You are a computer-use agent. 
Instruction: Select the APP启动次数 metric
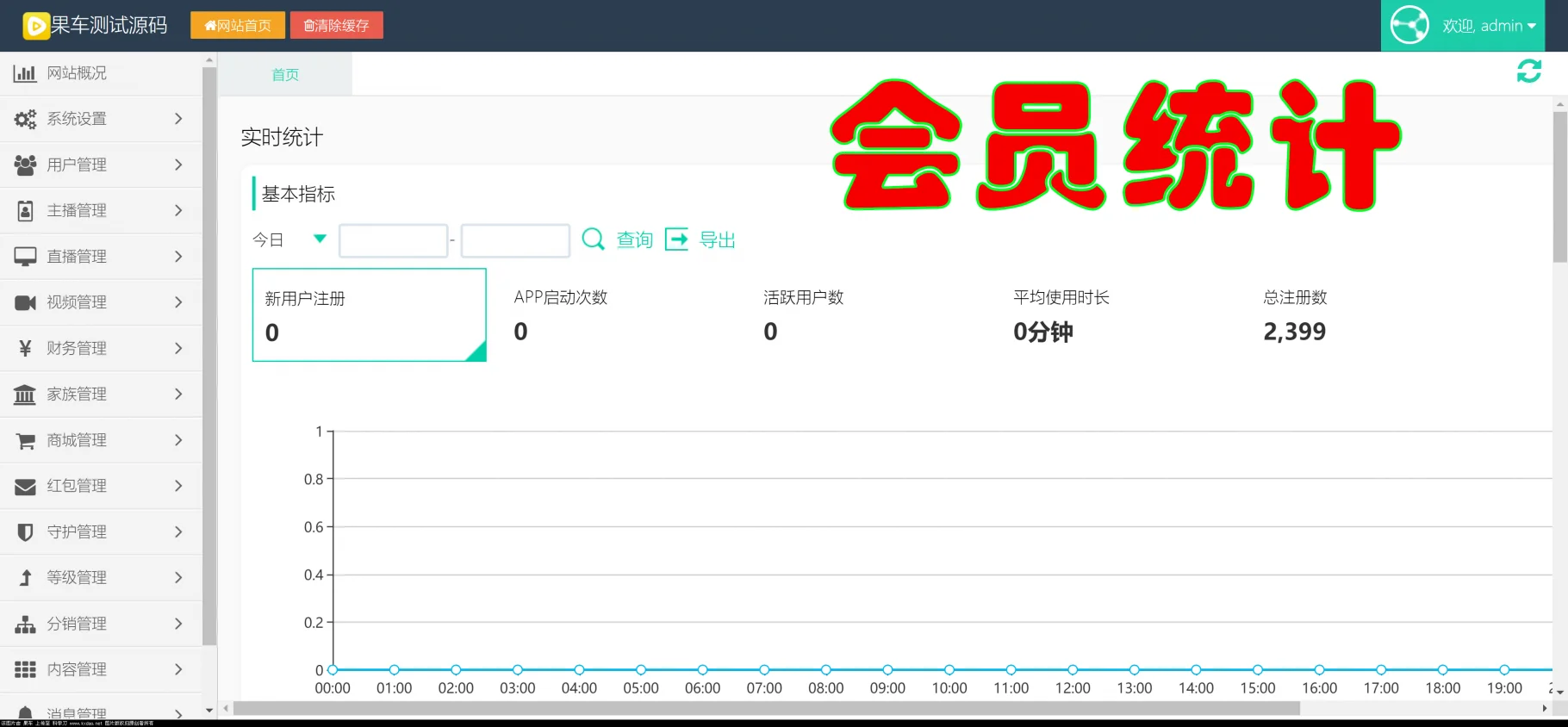[x=561, y=315]
